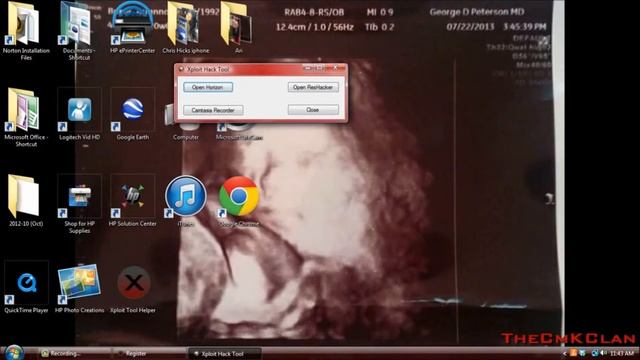The height and width of the screenshot is (360, 640).
Task: Select the iTunes desktop icon
Action: tap(186, 201)
